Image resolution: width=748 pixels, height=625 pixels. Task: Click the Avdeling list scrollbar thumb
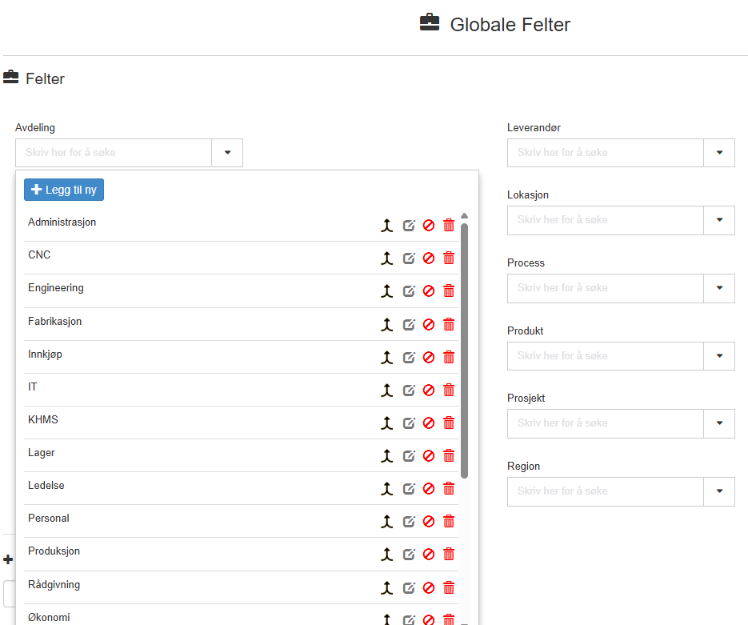tap(464, 351)
